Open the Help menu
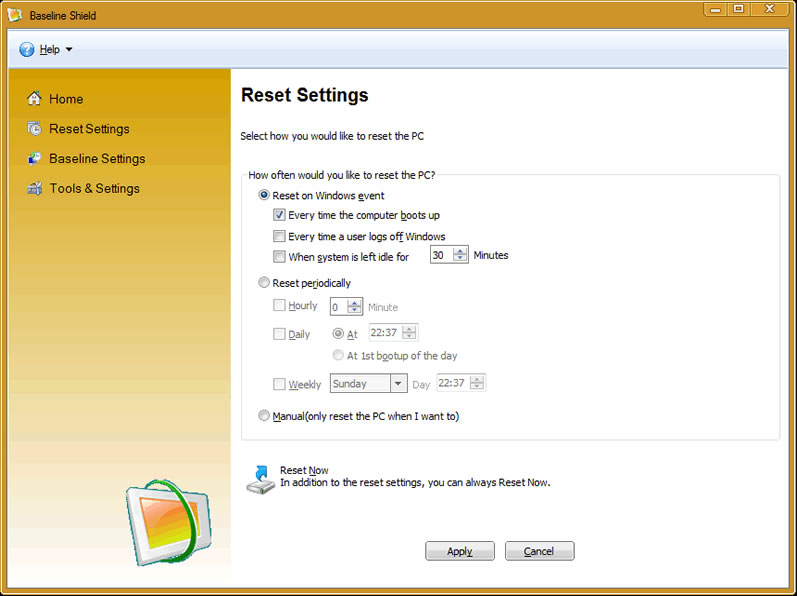This screenshot has height=596, width=797. point(49,49)
